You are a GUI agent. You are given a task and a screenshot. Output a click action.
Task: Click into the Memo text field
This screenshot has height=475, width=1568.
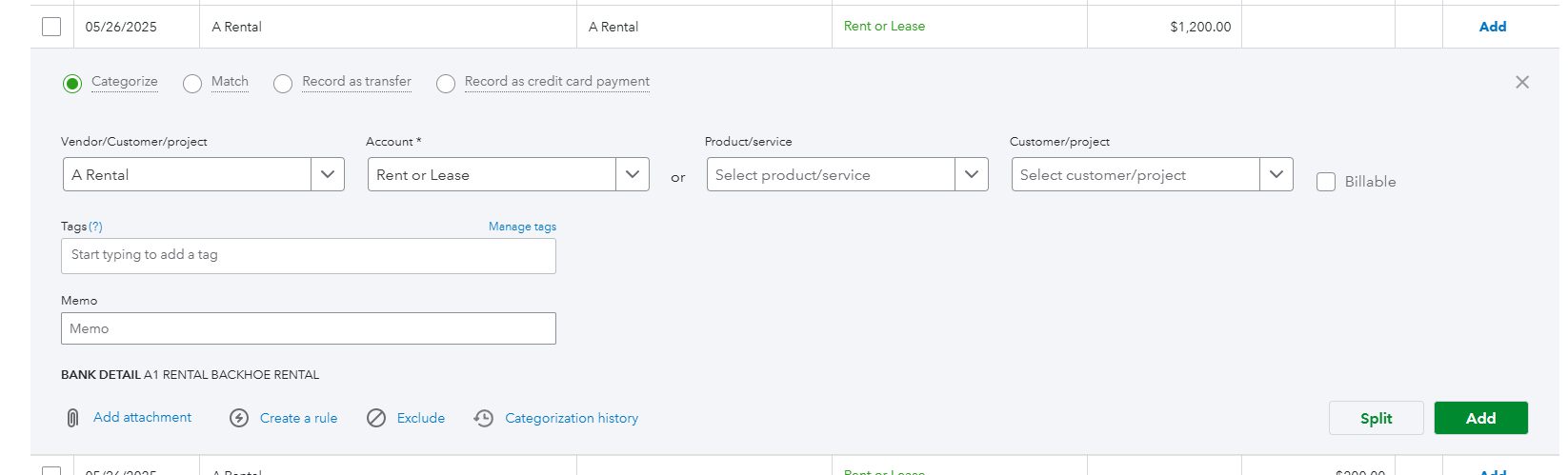(308, 328)
